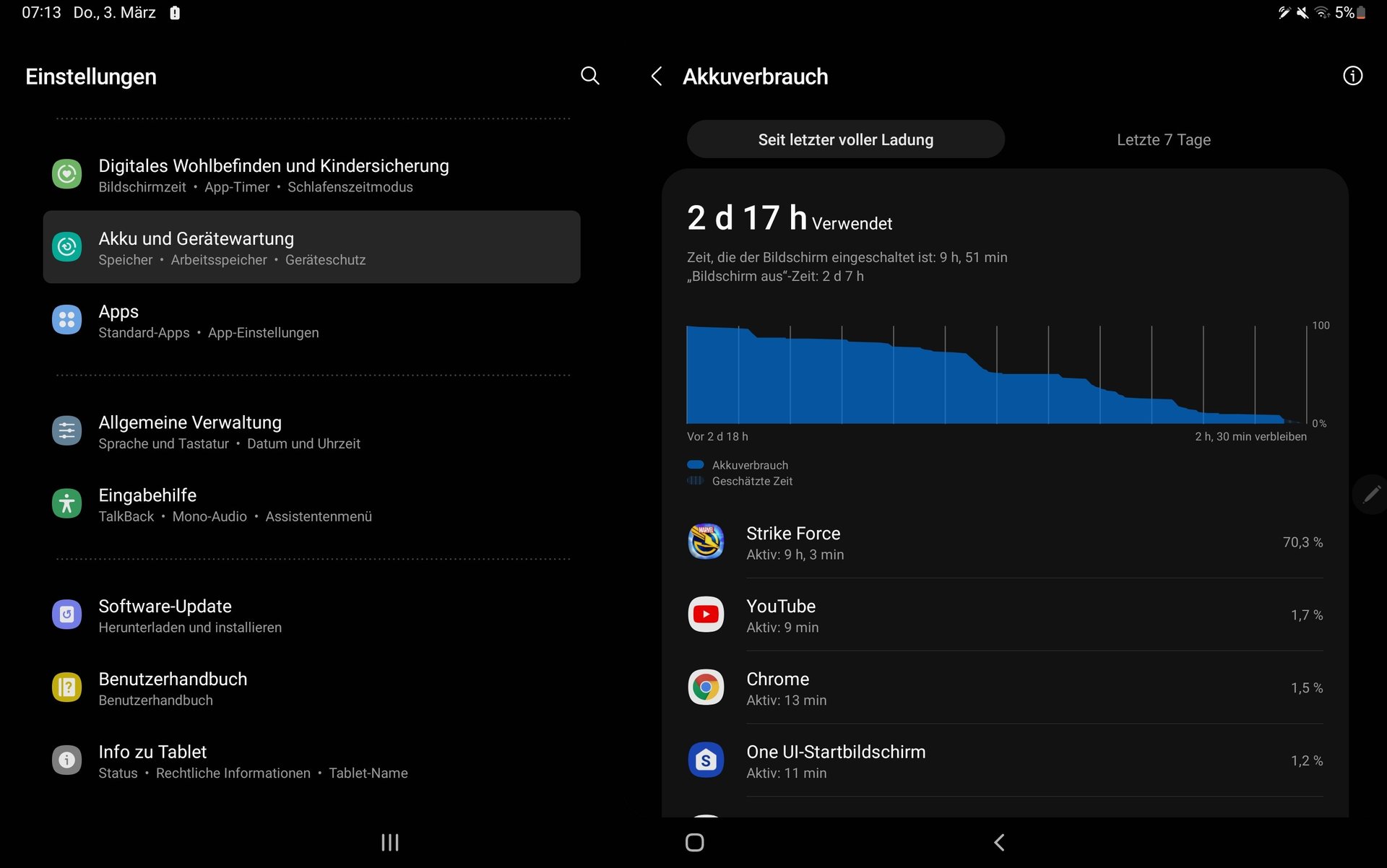Tap the 2 d 17 h Verwendet heading
This screenshot has height=868, width=1387.
point(789,218)
